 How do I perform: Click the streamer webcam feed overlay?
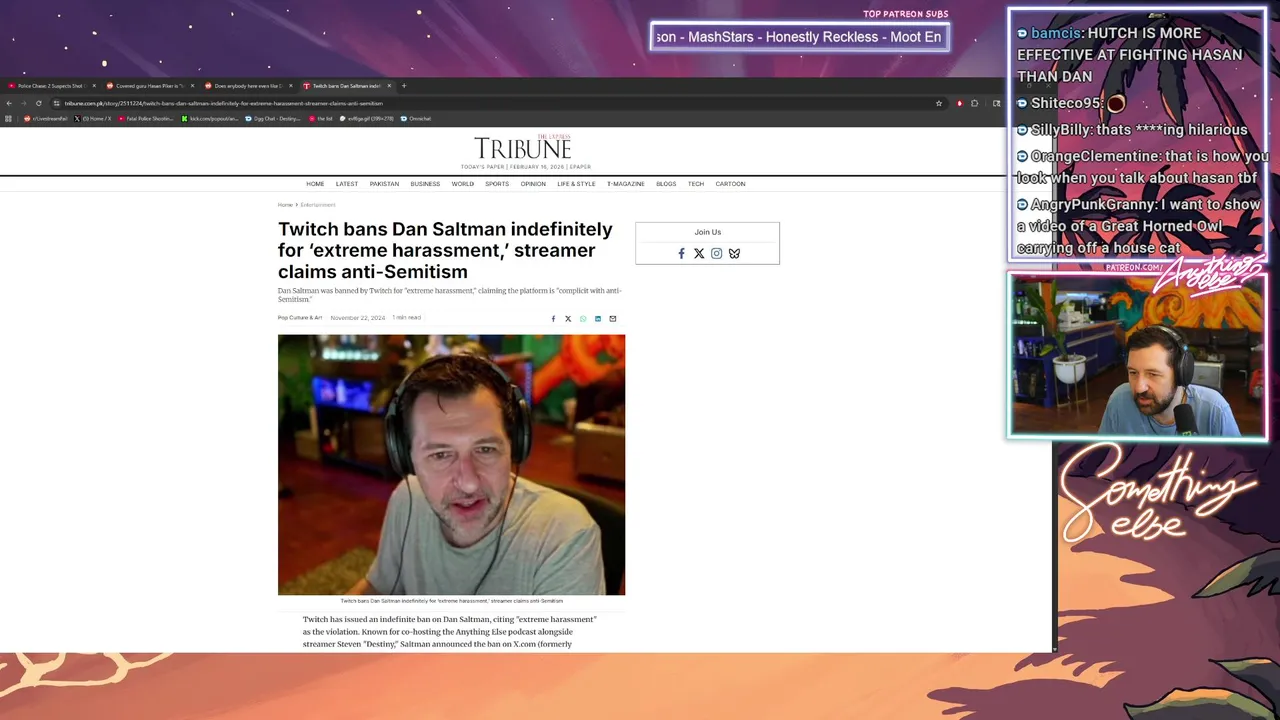[1138, 356]
